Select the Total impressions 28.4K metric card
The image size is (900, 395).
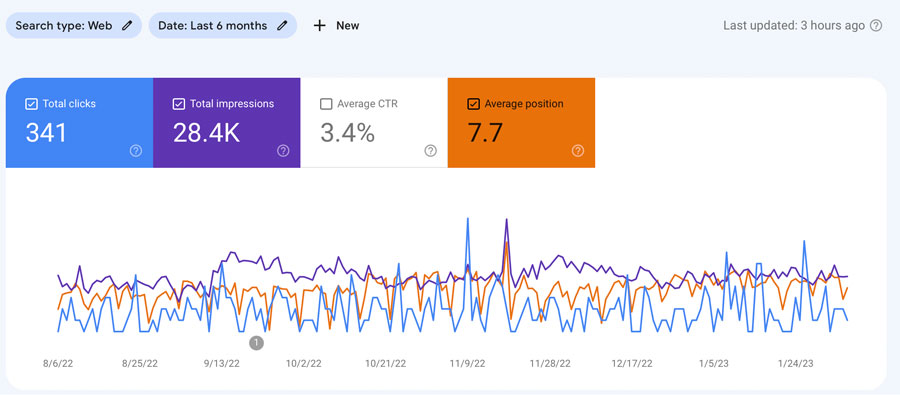click(x=227, y=123)
